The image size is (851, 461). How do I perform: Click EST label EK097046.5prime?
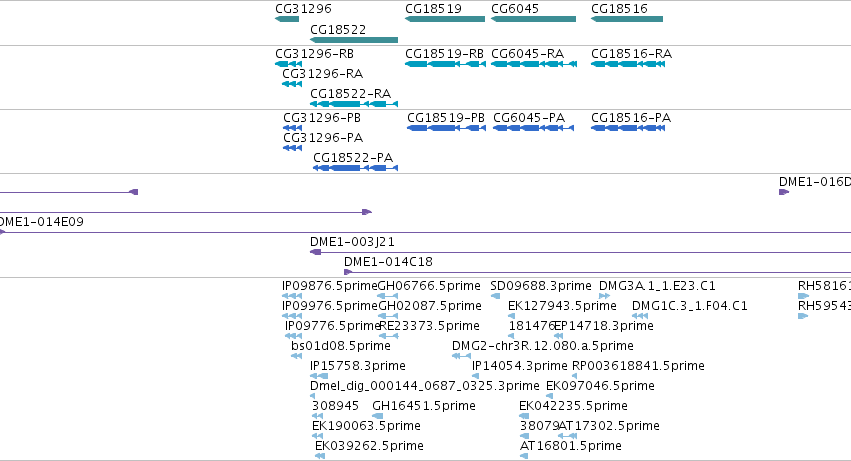tap(600, 387)
